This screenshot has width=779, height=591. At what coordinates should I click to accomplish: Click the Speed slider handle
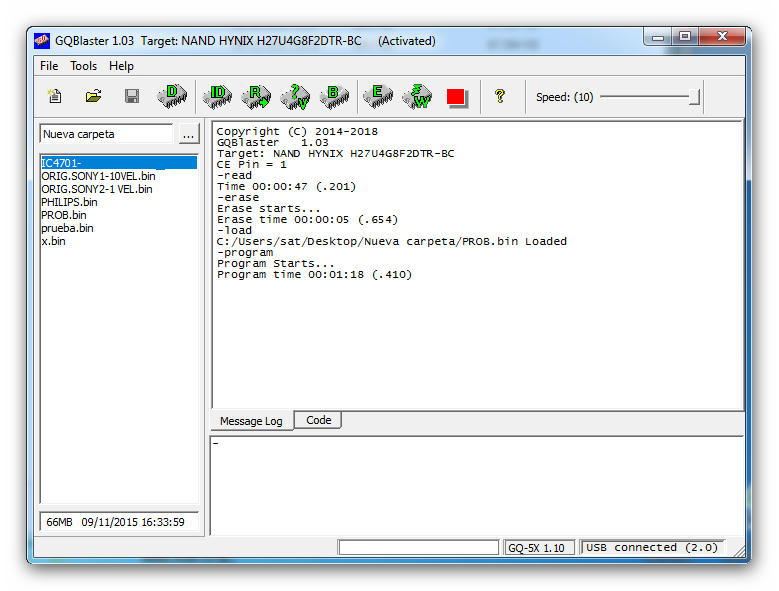695,97
